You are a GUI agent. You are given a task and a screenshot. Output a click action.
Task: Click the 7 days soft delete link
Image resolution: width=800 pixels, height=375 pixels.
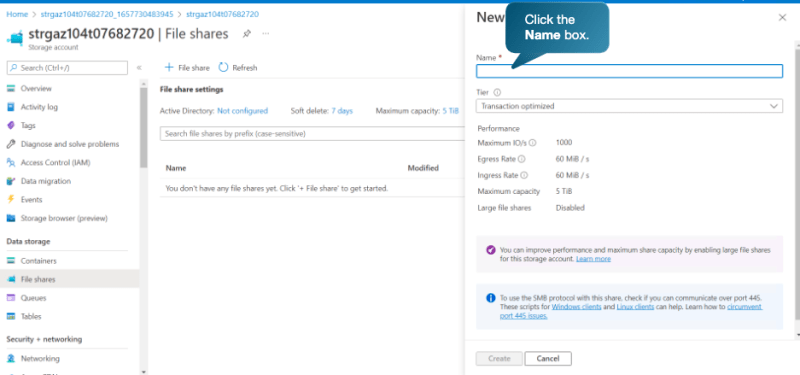[342, 111]
